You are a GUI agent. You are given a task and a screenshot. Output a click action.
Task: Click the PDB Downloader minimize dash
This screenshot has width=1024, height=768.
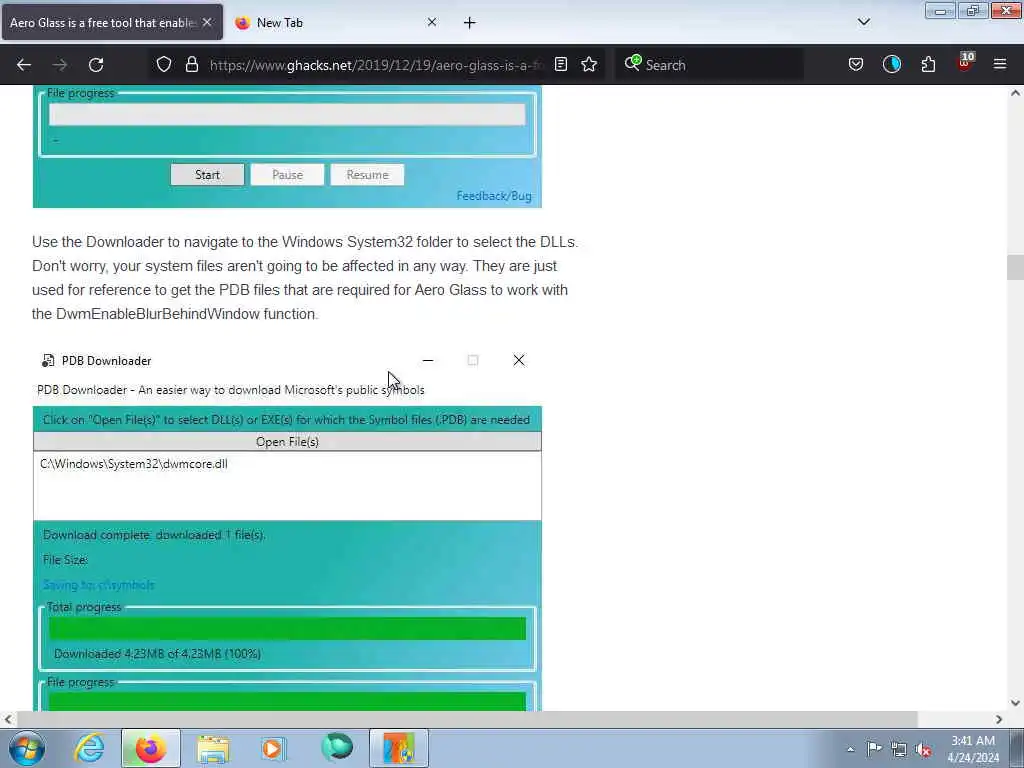tap(428, 360)
